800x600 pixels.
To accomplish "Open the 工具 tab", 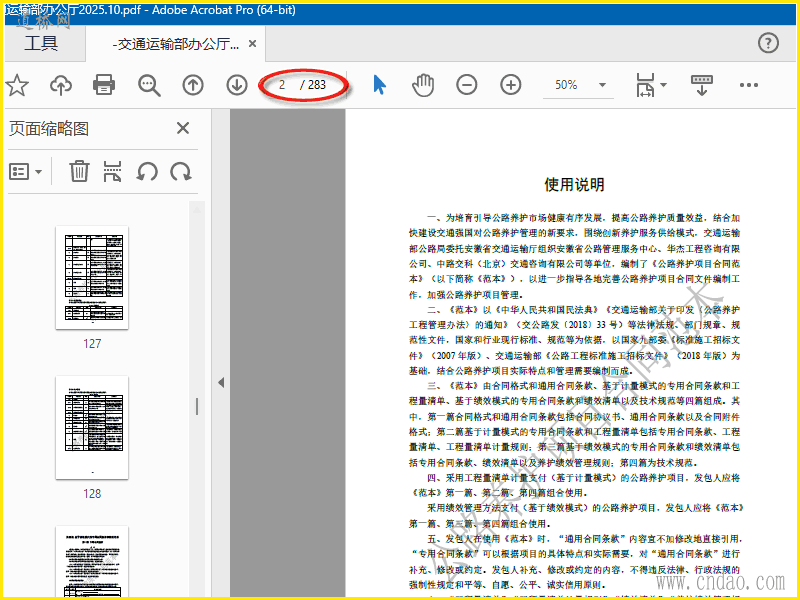I will 41,43.
